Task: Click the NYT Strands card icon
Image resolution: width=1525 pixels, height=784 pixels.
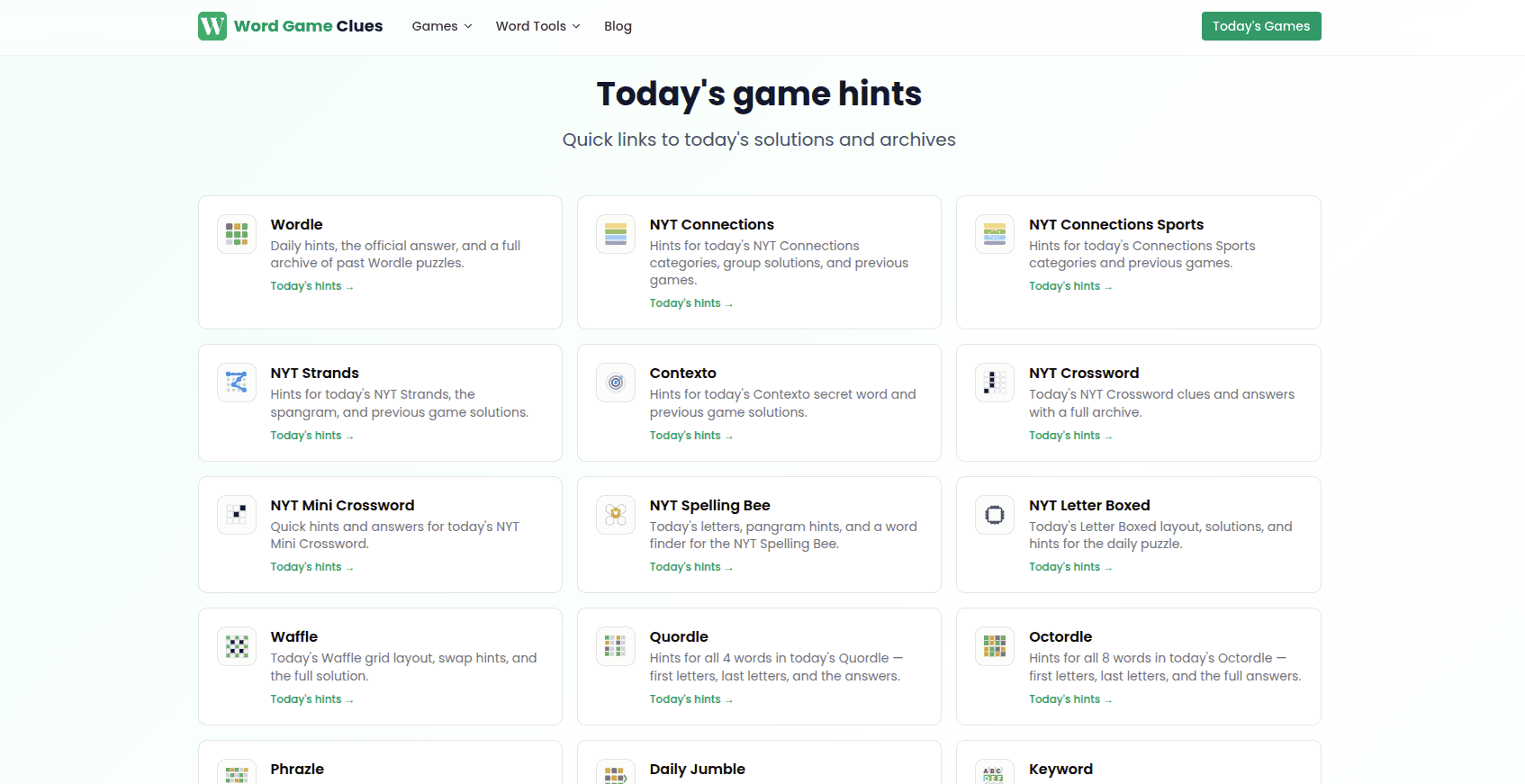Action: click(237, 383)
